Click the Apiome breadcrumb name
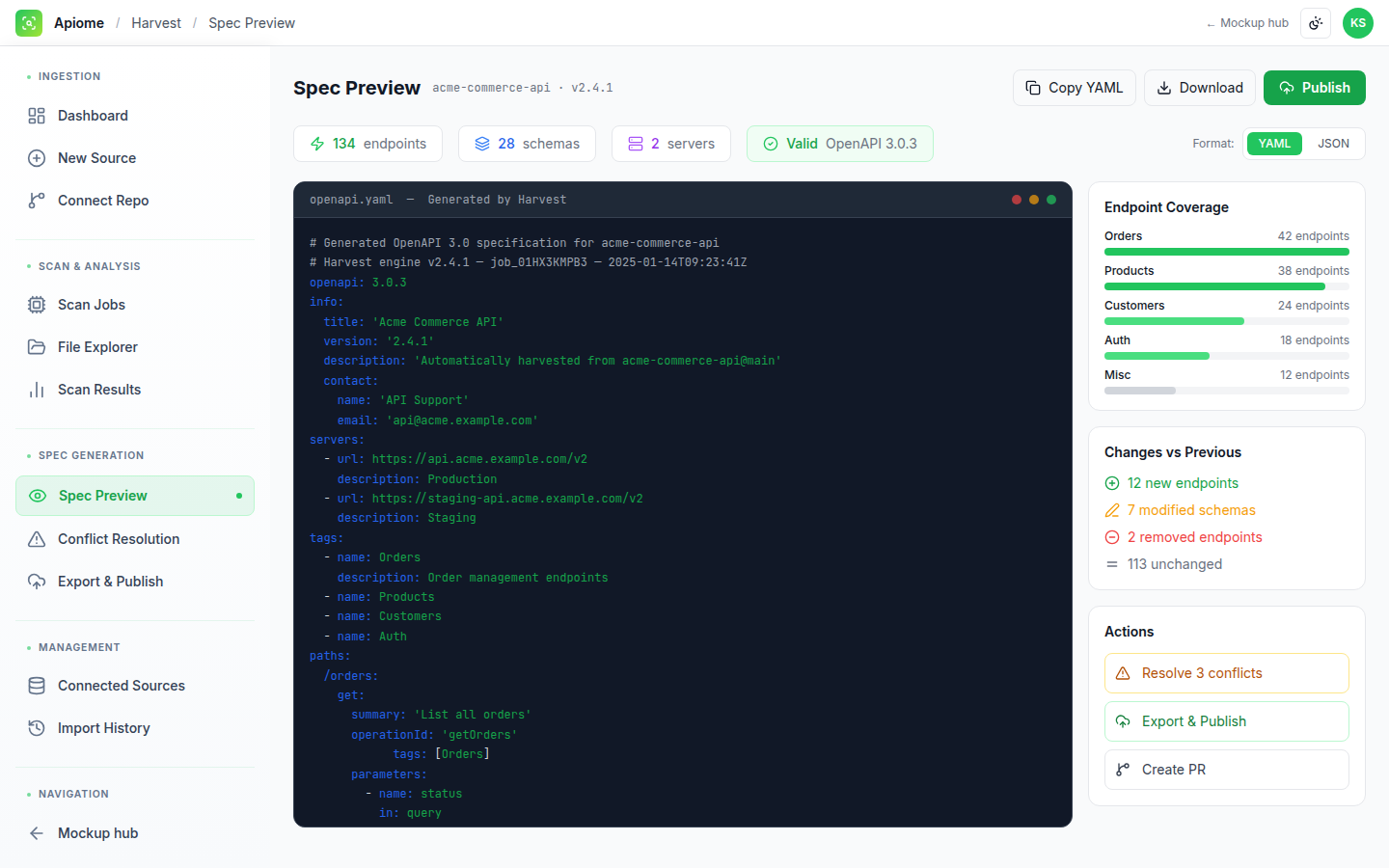Viewport: 1389px width, 868px height. pos(79,23)
